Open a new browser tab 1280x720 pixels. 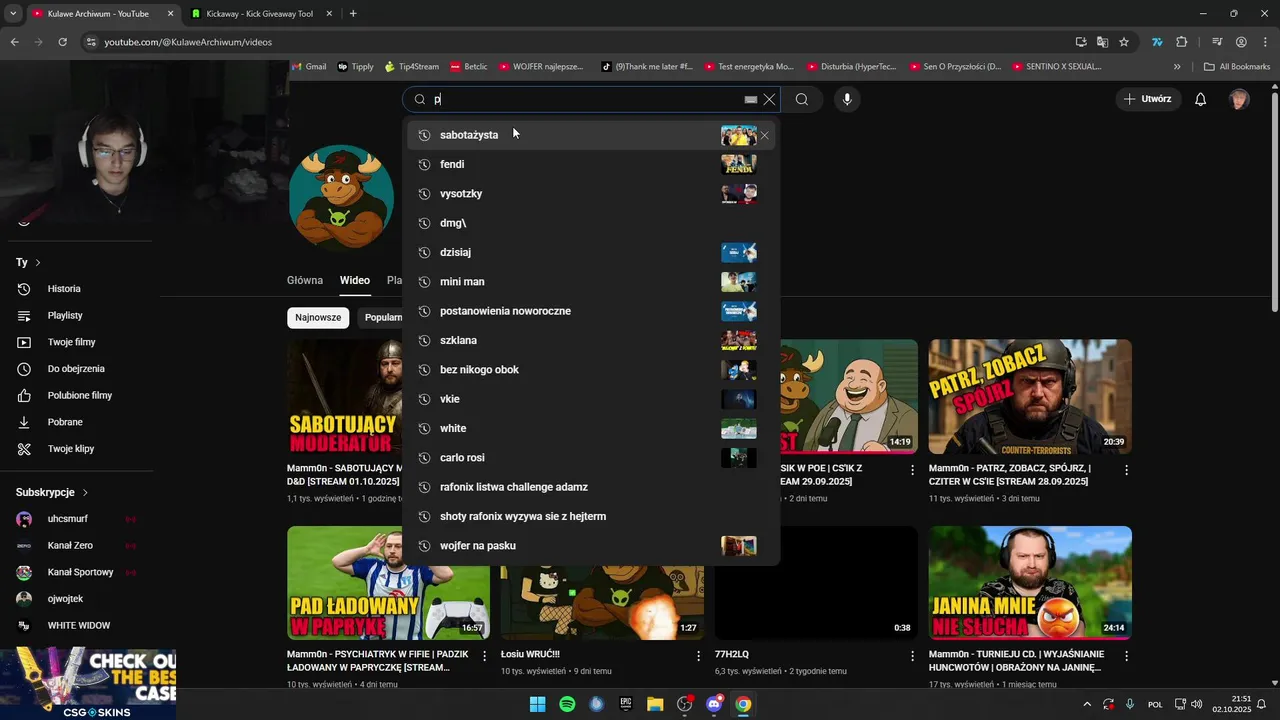[x=353, y=14]
